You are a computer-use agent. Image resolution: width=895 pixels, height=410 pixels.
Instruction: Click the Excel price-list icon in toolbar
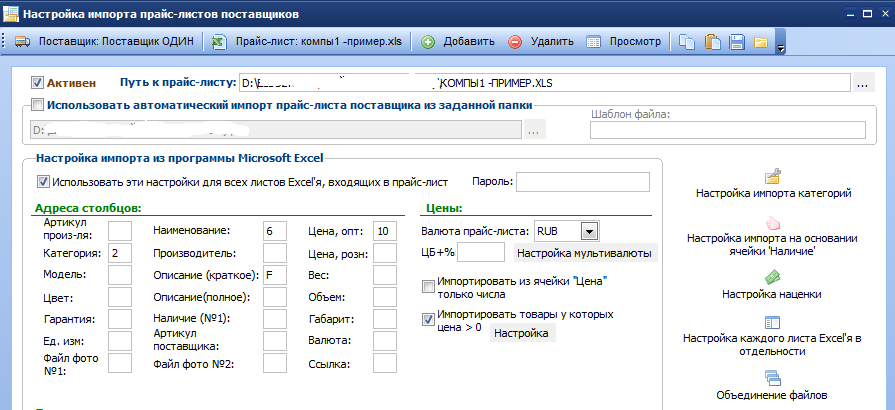218,42
